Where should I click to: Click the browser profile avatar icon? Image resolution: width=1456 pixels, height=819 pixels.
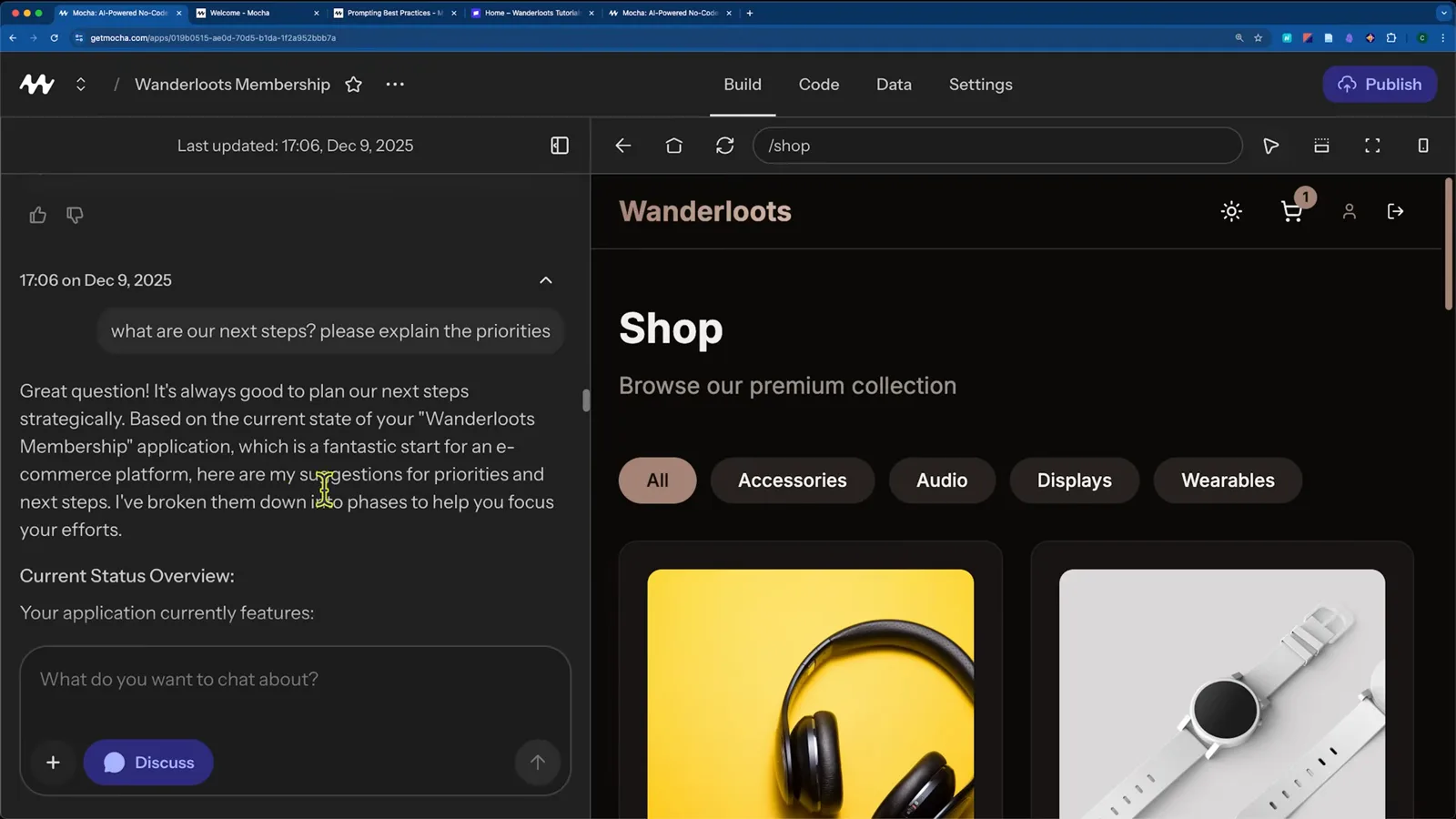1421,38
